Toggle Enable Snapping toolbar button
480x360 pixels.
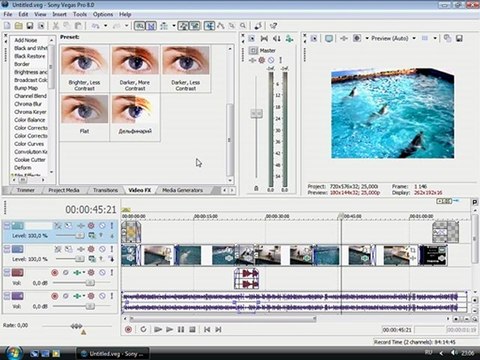(x=140, y=26)
